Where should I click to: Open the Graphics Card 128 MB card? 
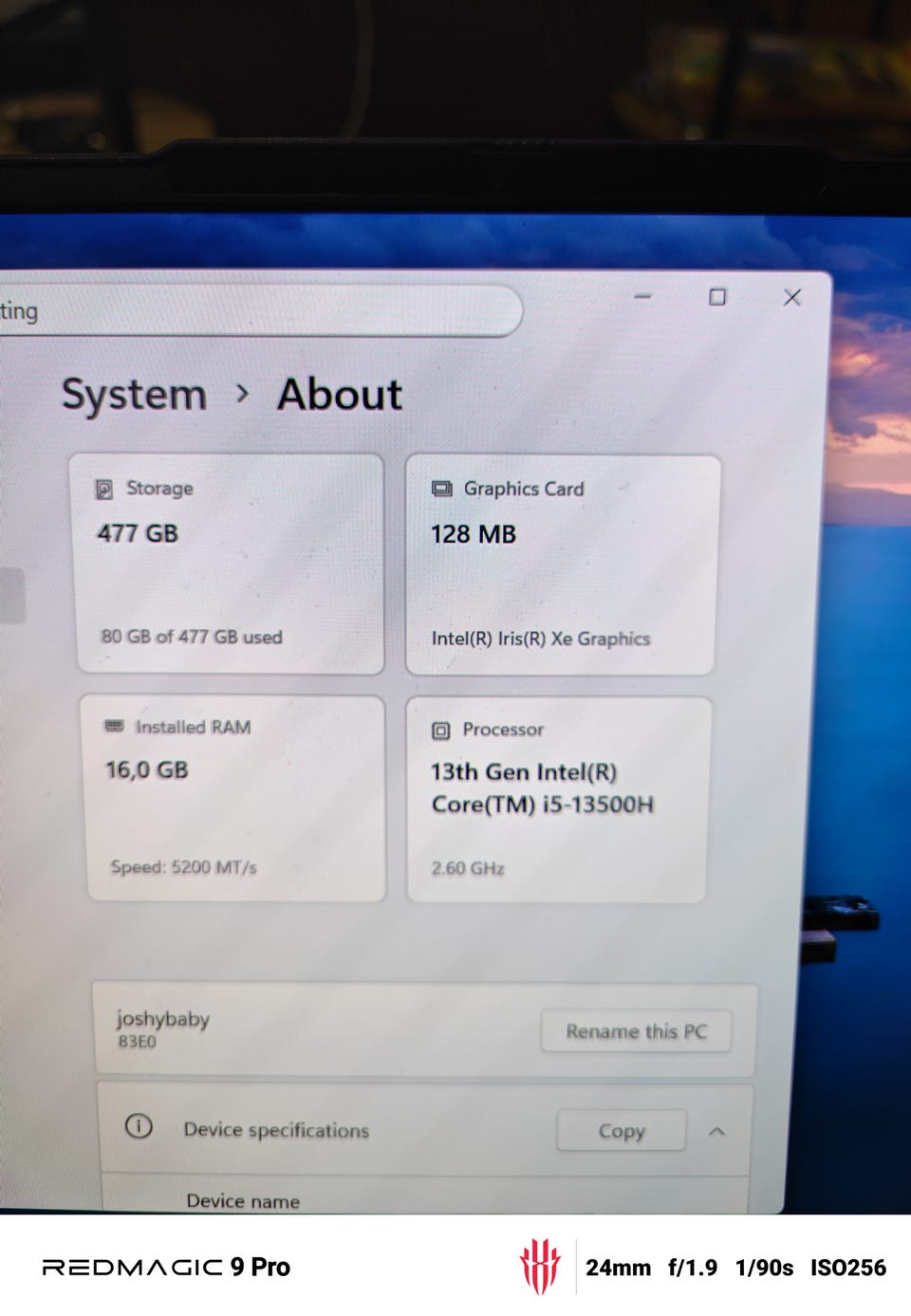(x=562, y=565)
